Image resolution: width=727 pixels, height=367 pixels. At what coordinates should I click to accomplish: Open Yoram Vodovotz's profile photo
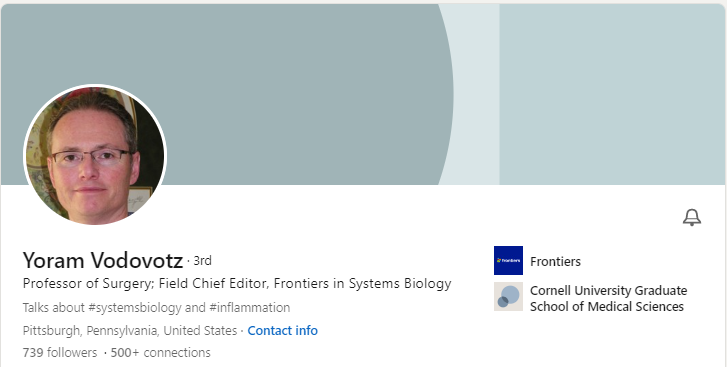[95, 155]
